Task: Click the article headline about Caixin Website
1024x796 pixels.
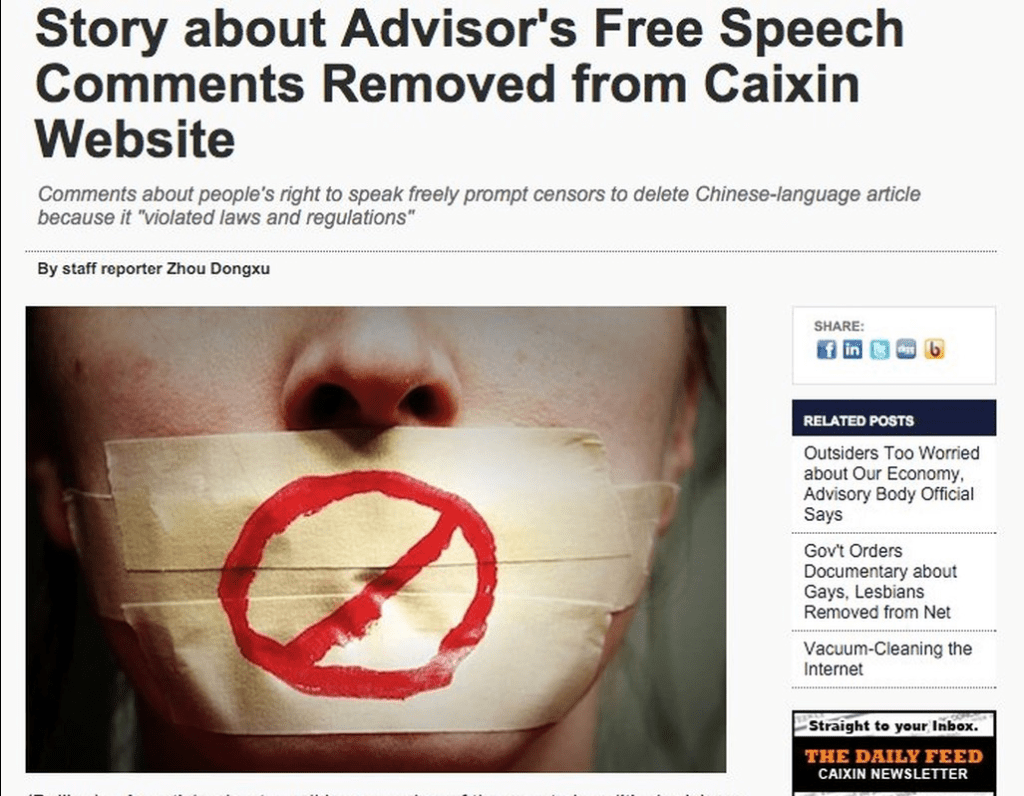Action: point(470,85)
